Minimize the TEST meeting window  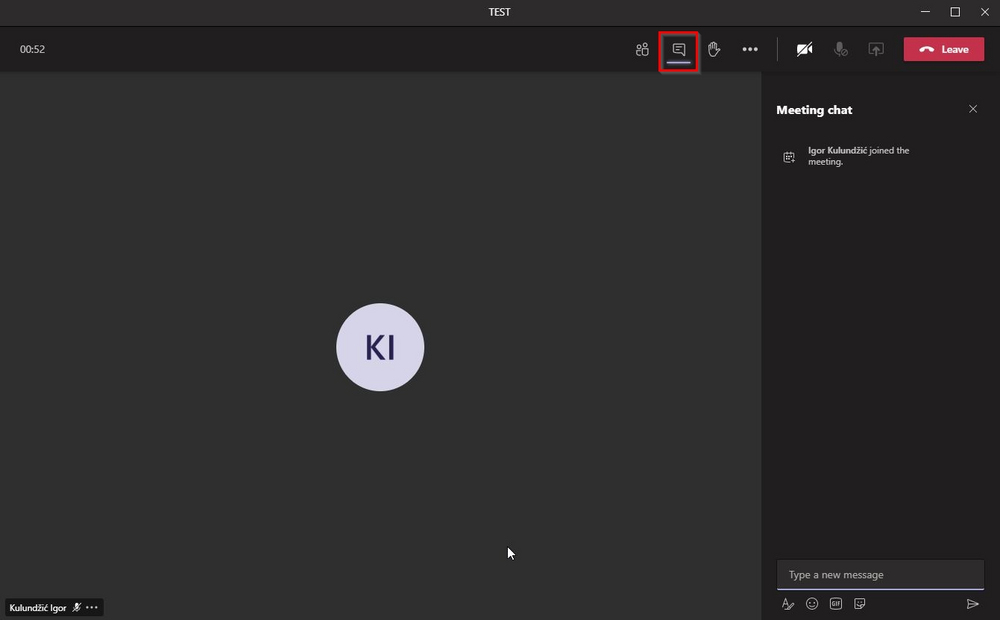[x=925, y=11]
